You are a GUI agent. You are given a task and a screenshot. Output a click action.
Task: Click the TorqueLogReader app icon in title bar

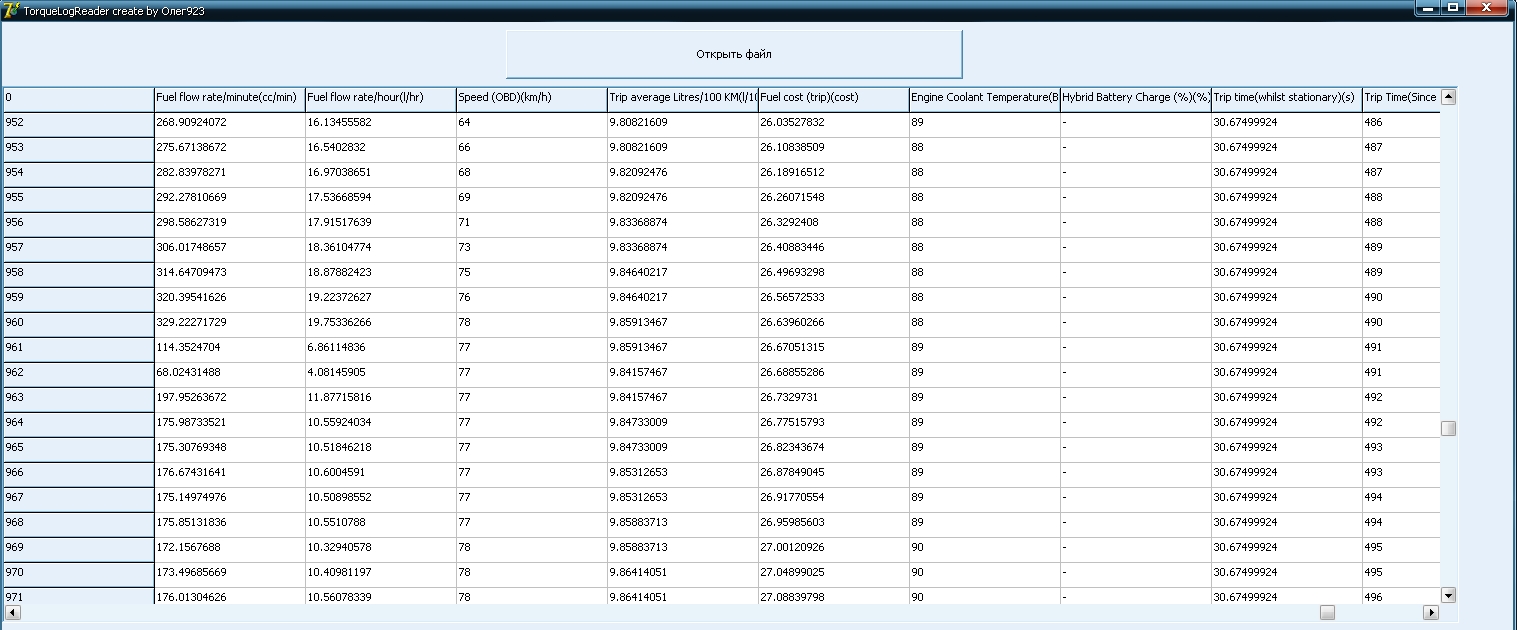[x=11, y=9]
